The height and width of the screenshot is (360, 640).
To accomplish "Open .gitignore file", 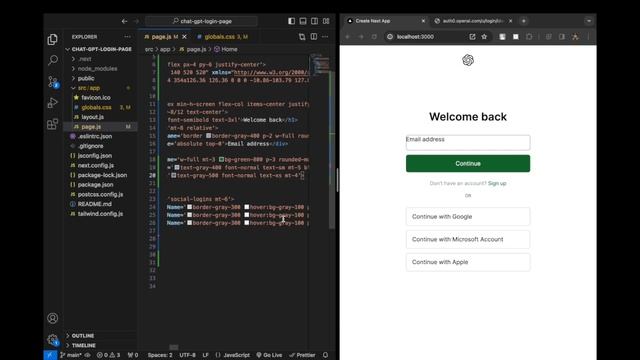I will pos(91,146).
